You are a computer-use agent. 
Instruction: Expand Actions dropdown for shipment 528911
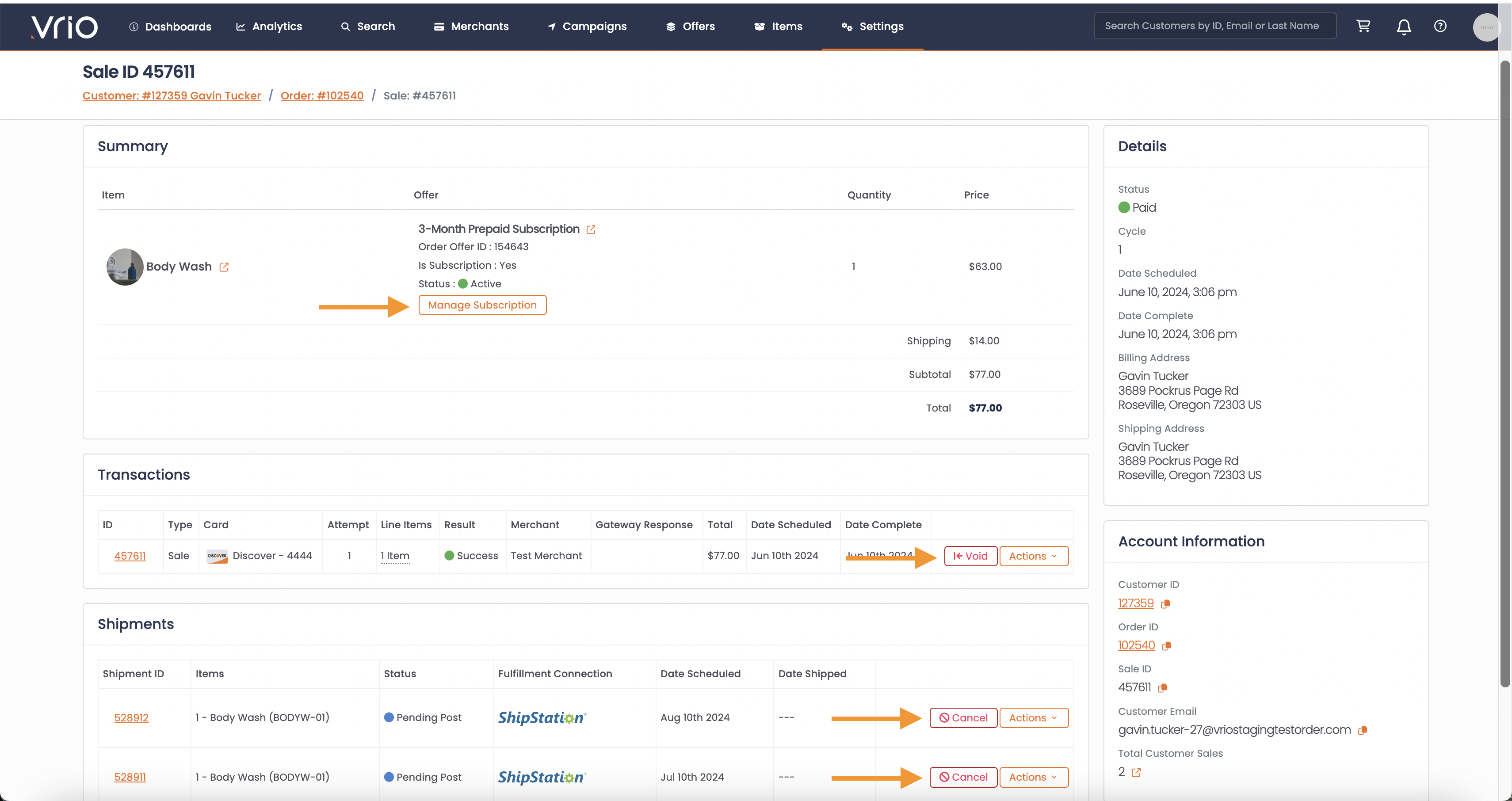[1034, 777]
